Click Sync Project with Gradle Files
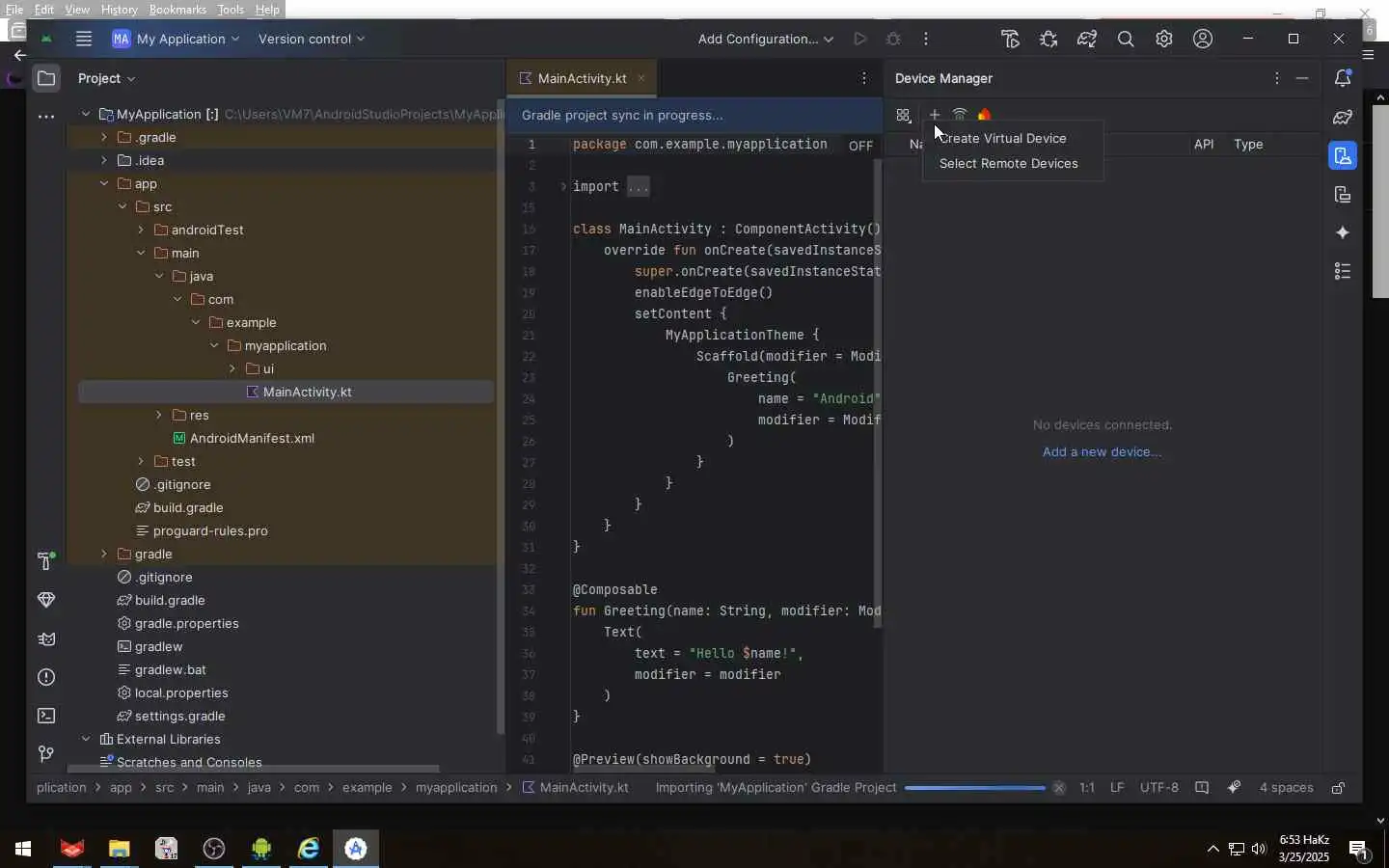 click(x=1087, y=40)
